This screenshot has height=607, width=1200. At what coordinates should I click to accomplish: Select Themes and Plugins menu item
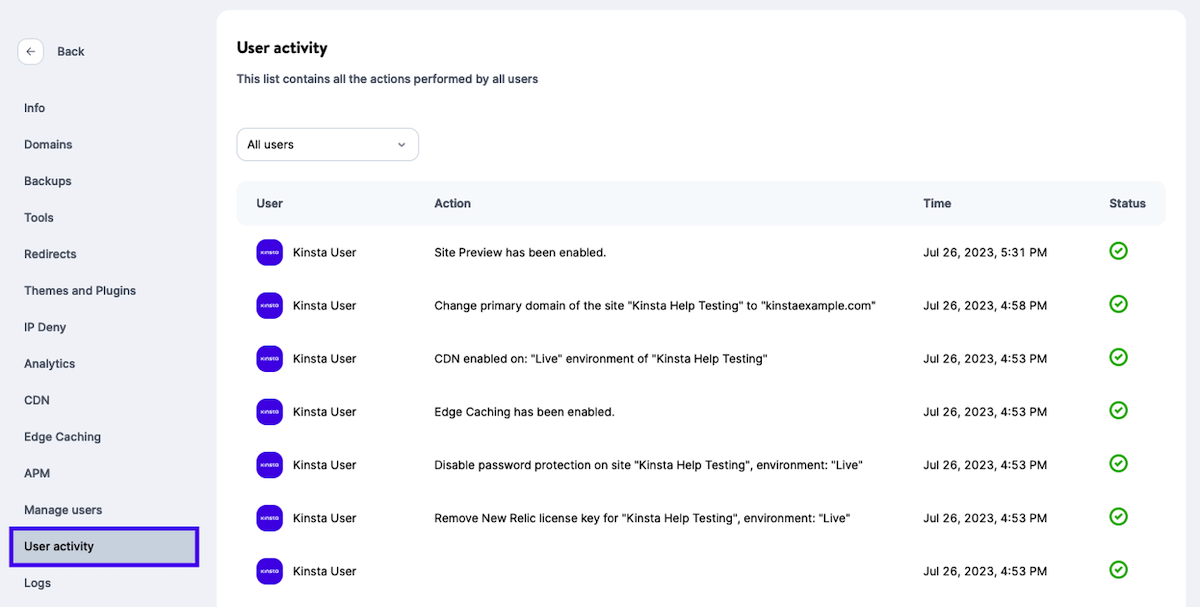80,291
